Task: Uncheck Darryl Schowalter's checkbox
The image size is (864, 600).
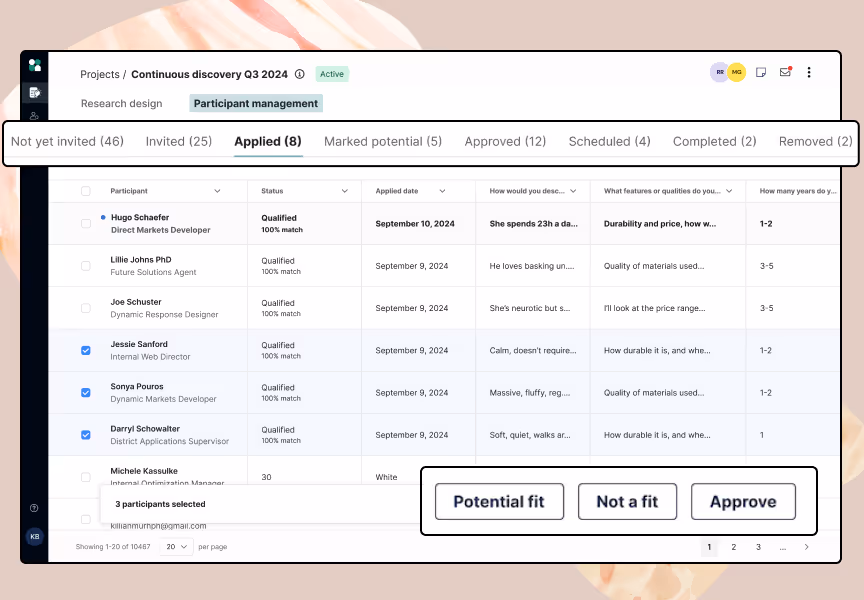Action: pos(85,435)
